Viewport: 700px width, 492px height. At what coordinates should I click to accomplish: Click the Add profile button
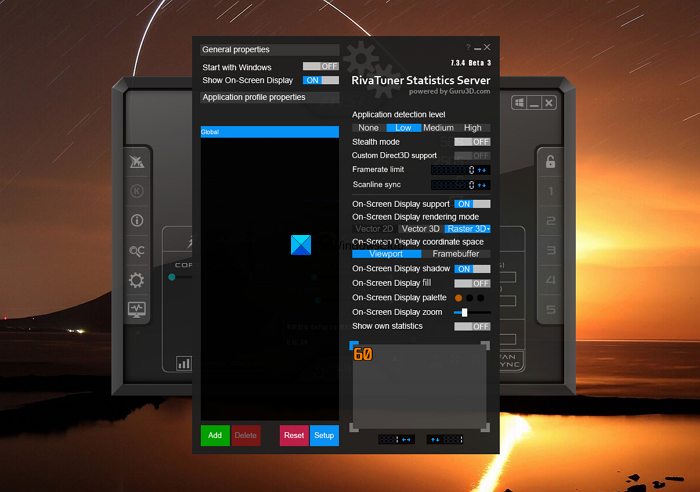(x=215, y=435)
